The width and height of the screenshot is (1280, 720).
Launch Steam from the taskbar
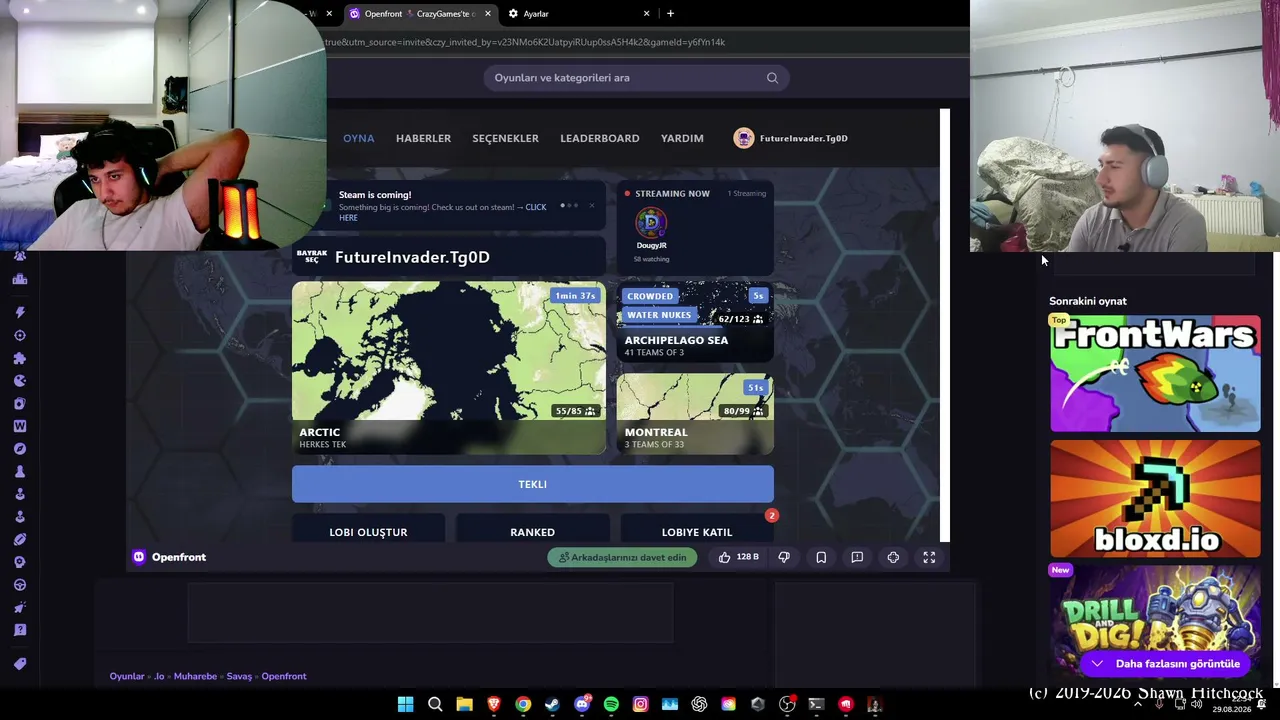click(552, 704)
